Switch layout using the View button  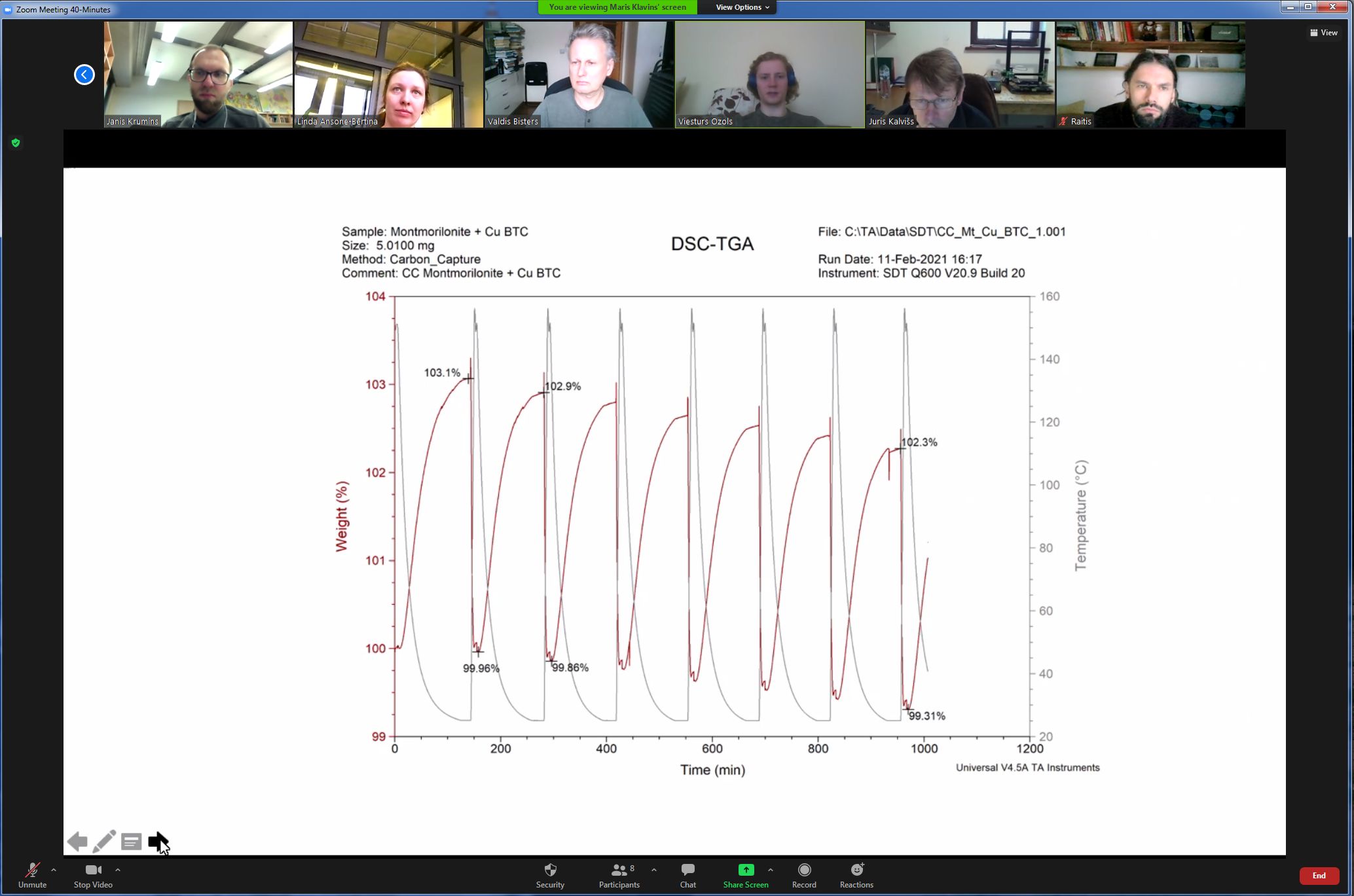pos(1323,33)
